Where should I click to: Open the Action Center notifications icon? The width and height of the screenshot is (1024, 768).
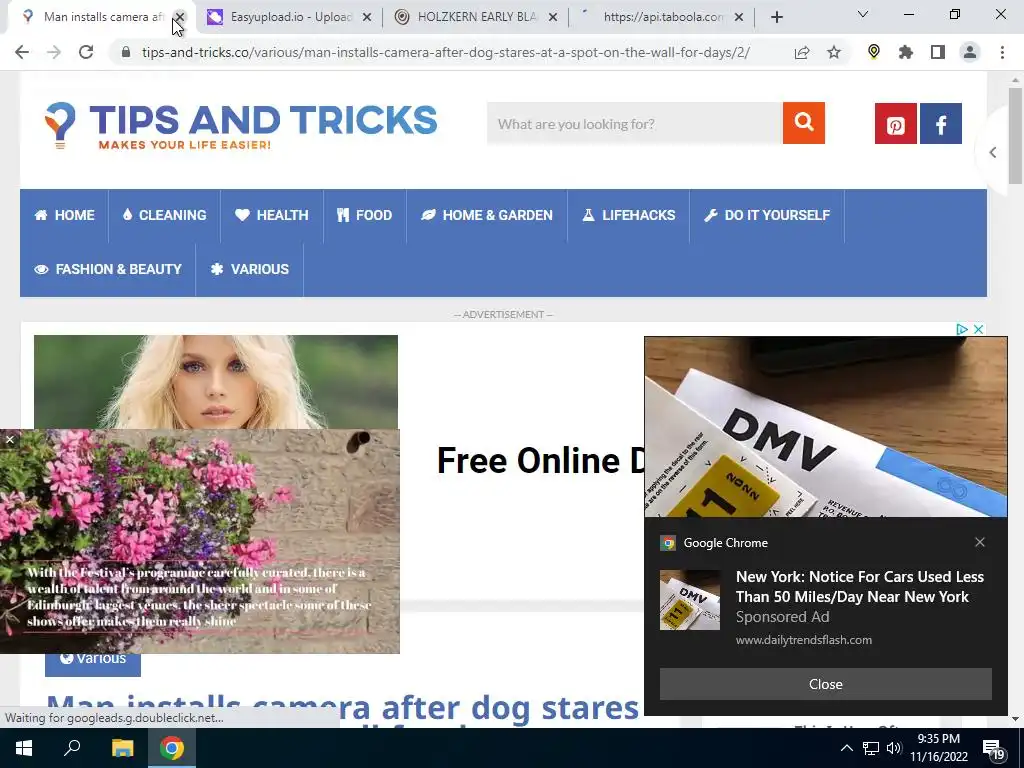[x=993, y=748]
